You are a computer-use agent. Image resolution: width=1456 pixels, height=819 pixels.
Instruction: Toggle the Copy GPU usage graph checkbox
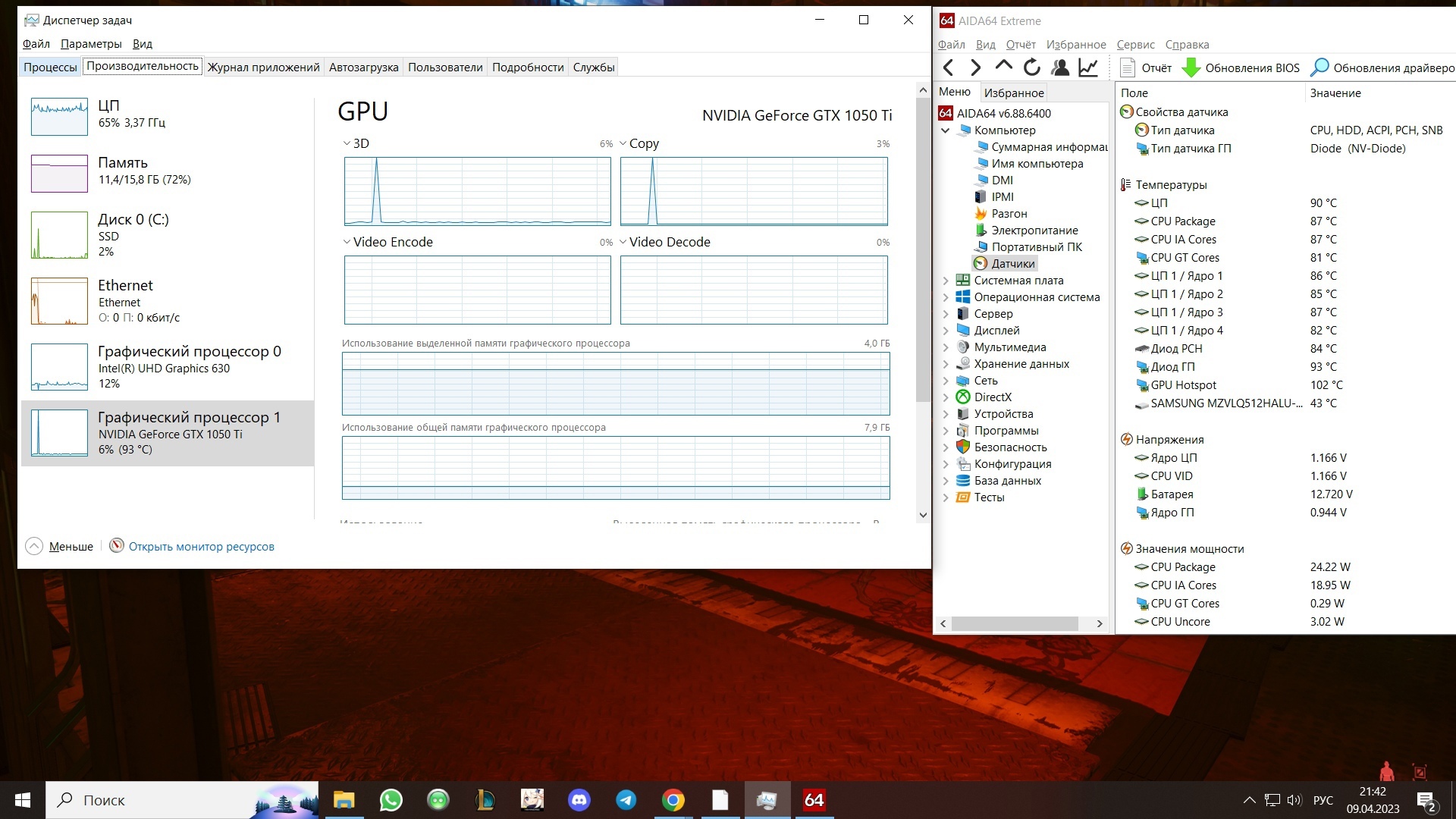point(623,143)
